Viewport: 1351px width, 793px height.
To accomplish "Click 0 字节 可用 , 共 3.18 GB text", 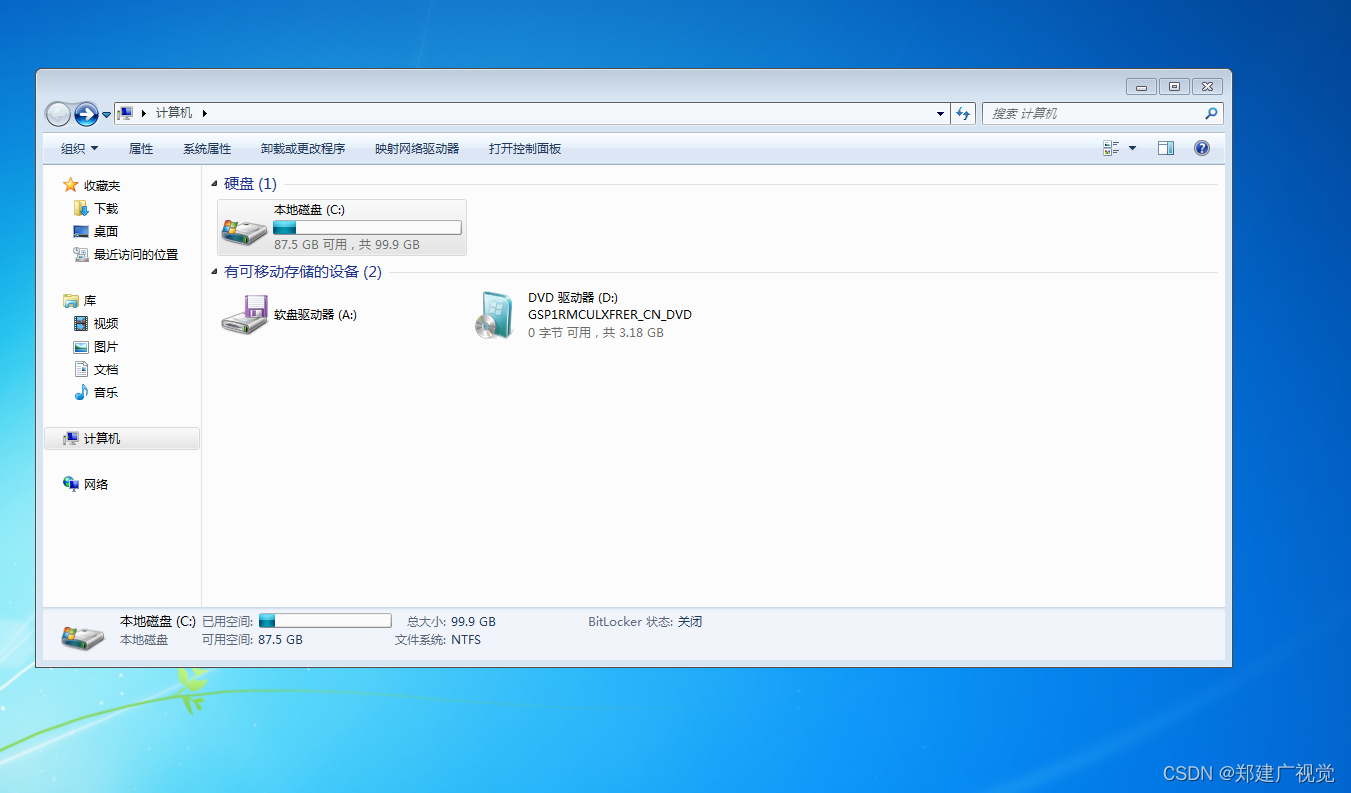I will [596, 333].
